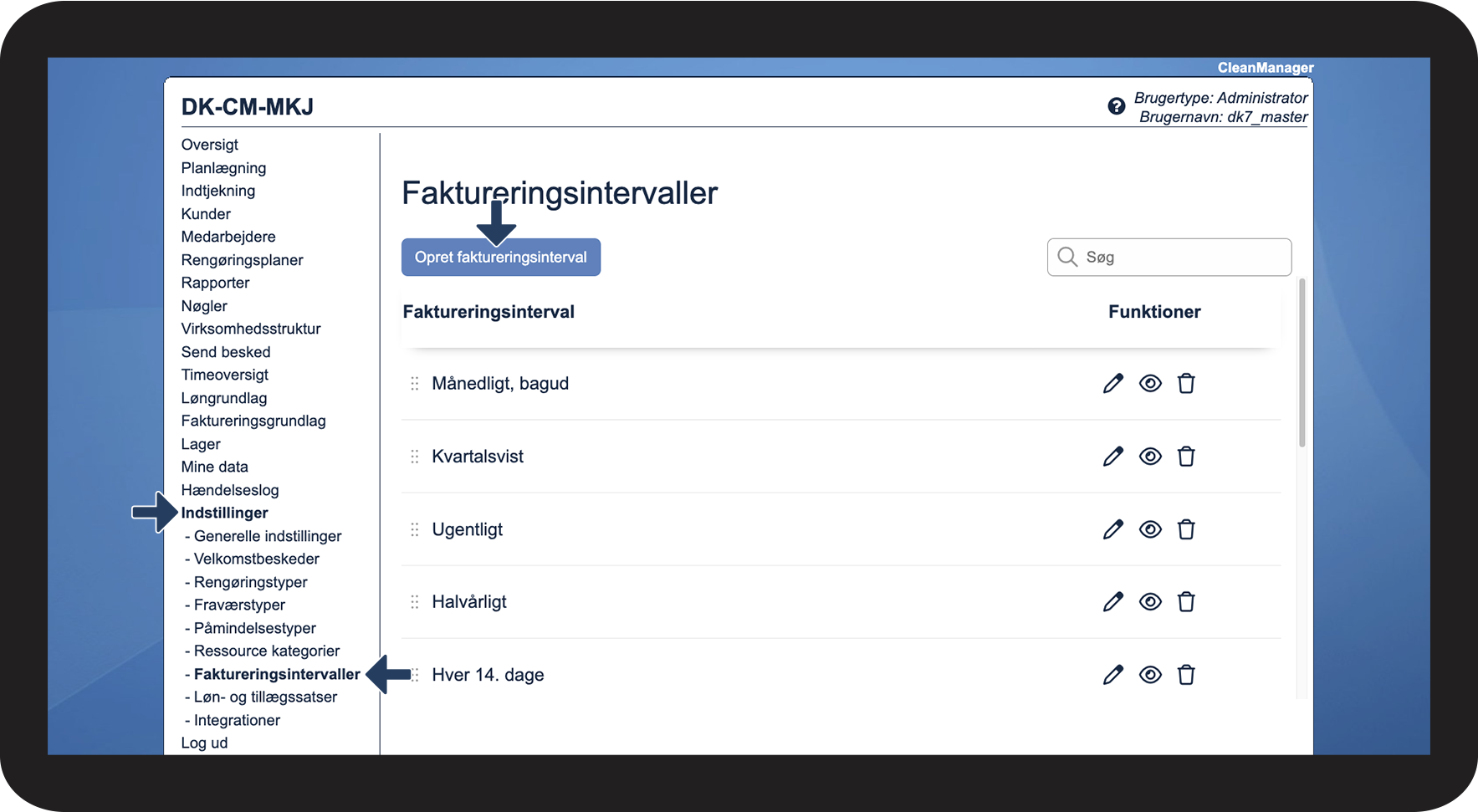The width and height of the screenshot is (1478, 812).
Task: Click the trash icon for Halvårligt
Action: [1186, 602]
